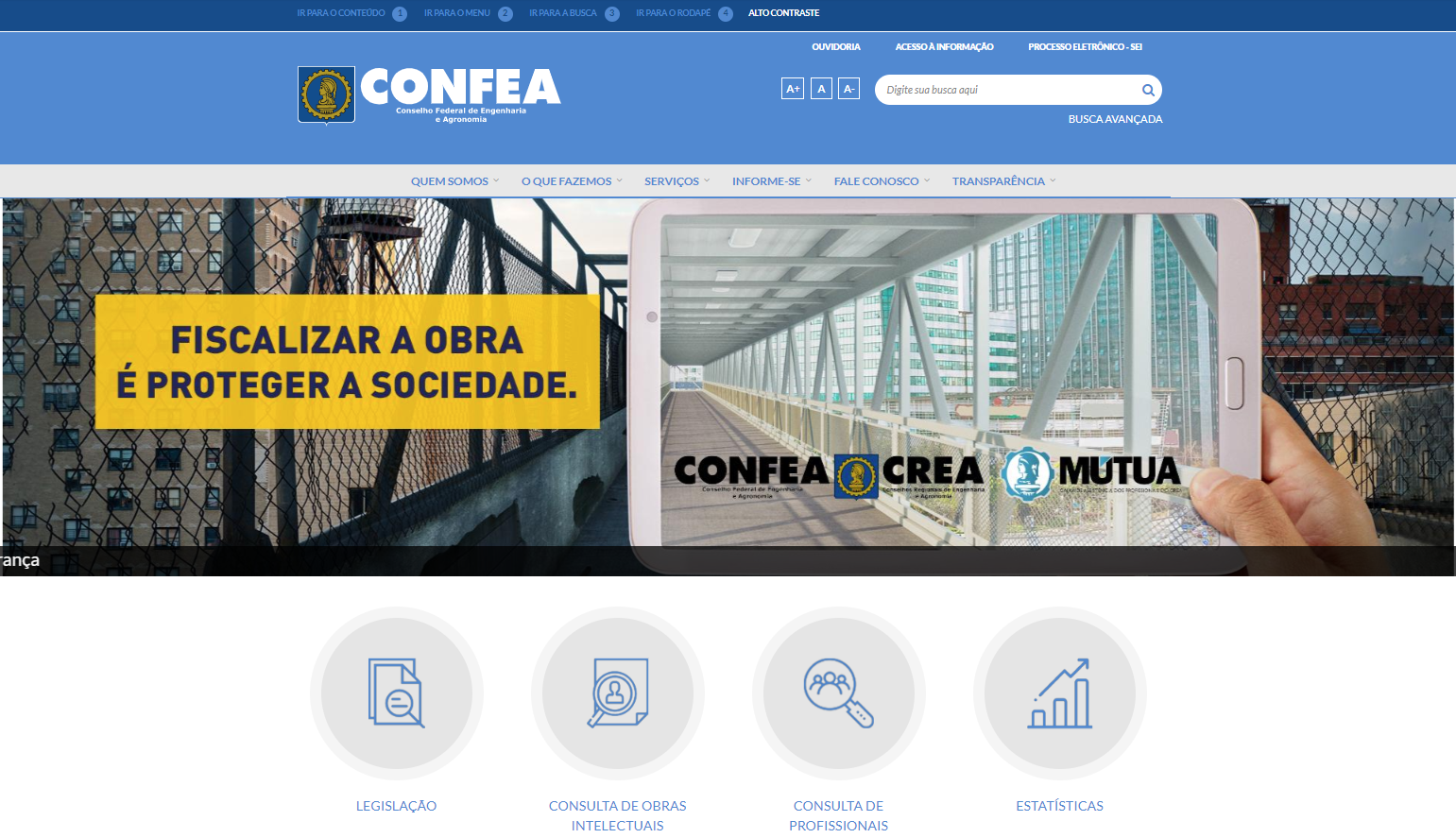Viewport: 1456px width, 838px height.
Task: Expand the Transparência dropdown menu
Action: pyautogui.click(x=1003, y=181)
